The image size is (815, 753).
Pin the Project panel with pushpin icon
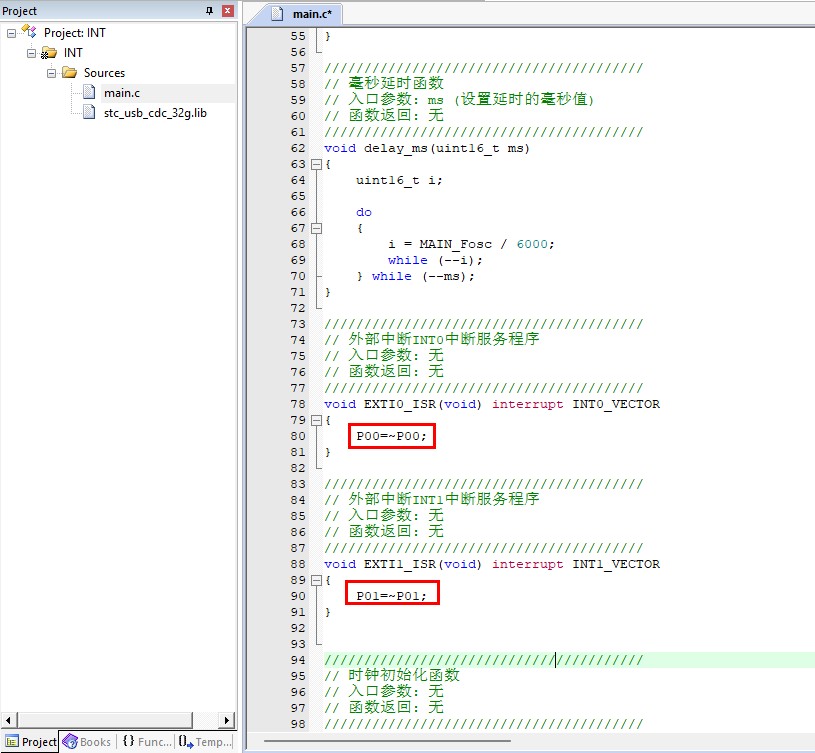coord(209,11)
